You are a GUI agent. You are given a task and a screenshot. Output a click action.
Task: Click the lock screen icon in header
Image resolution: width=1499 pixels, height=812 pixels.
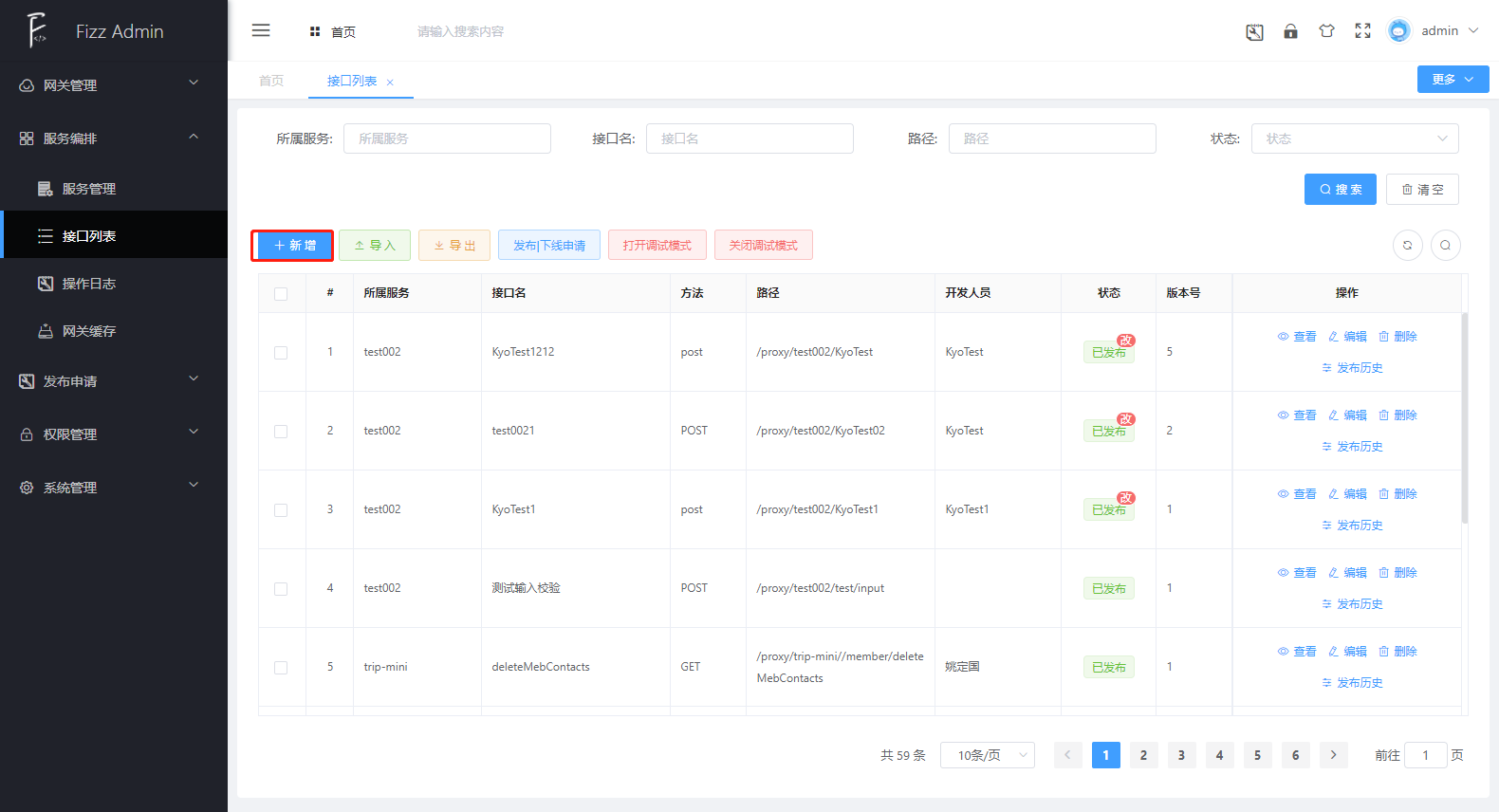click(1290, 31)
